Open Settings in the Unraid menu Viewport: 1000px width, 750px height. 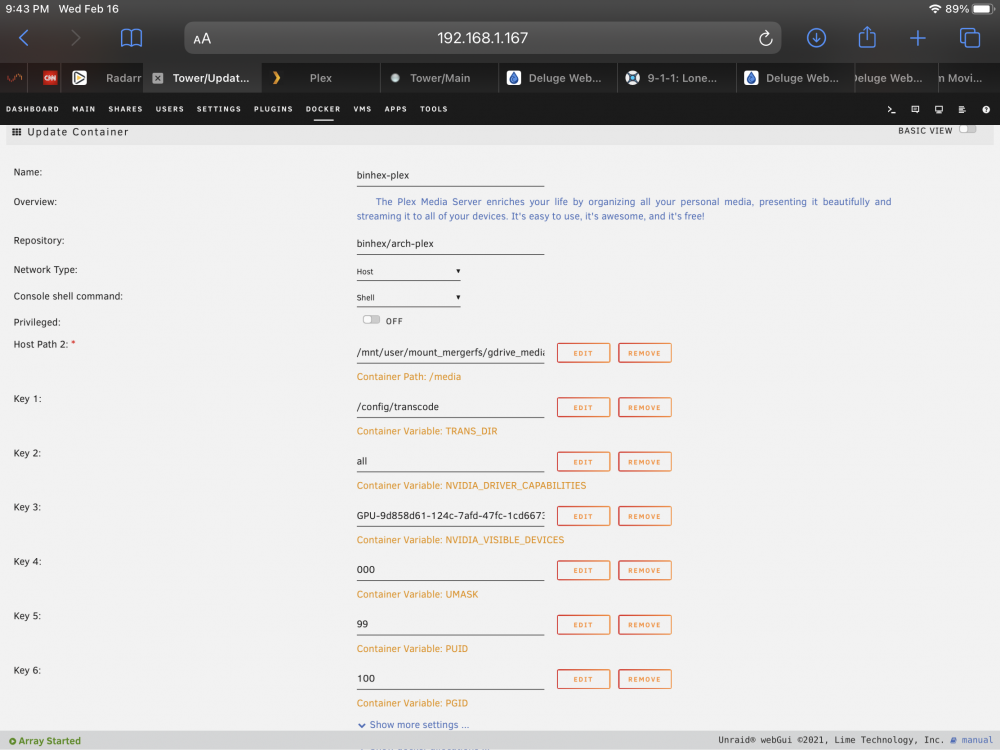tap(219, 109)
